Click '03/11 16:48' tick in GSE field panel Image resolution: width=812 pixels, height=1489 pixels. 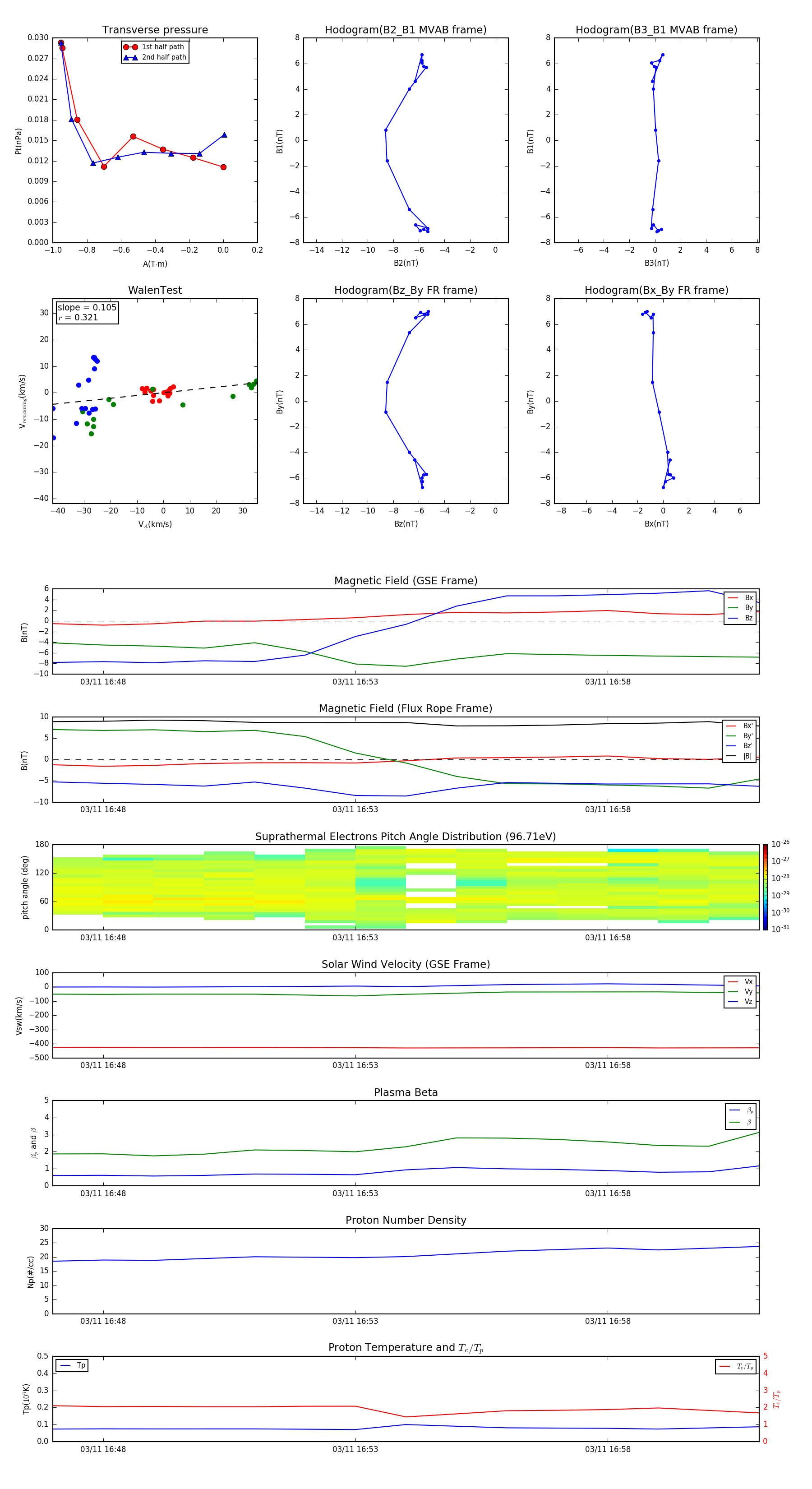click(103, 682)
